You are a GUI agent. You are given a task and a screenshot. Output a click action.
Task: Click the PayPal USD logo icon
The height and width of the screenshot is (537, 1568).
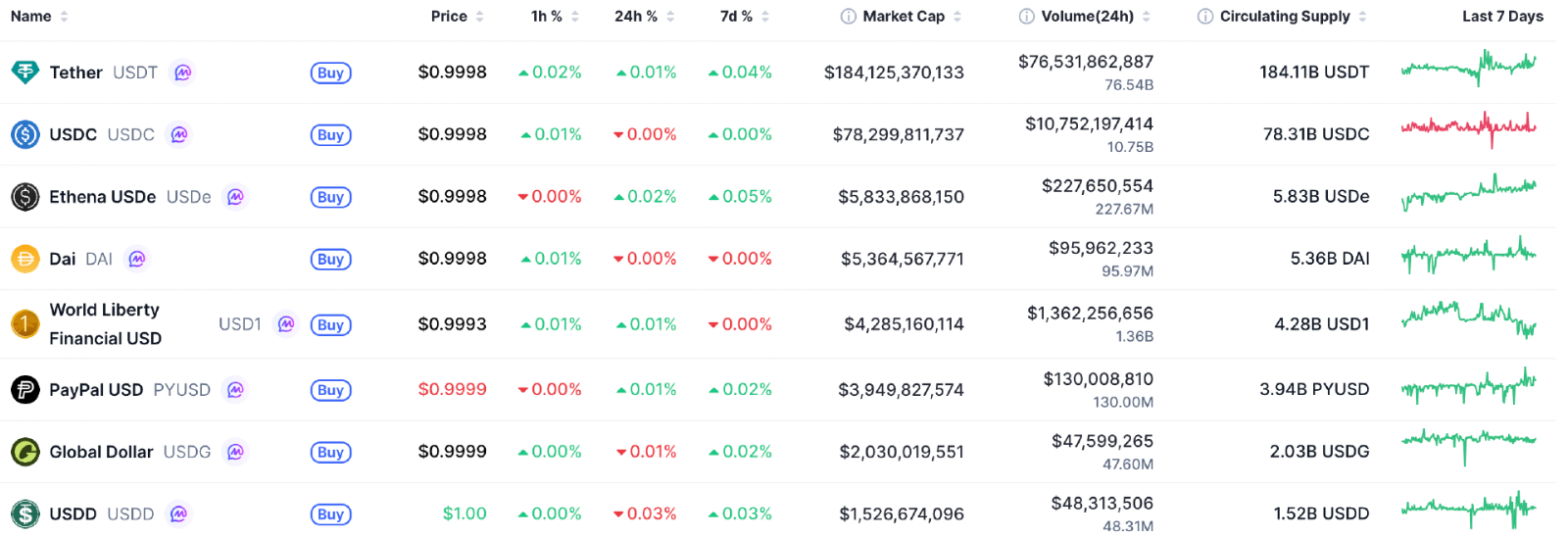pyautogui.click(x=24, y=390)
